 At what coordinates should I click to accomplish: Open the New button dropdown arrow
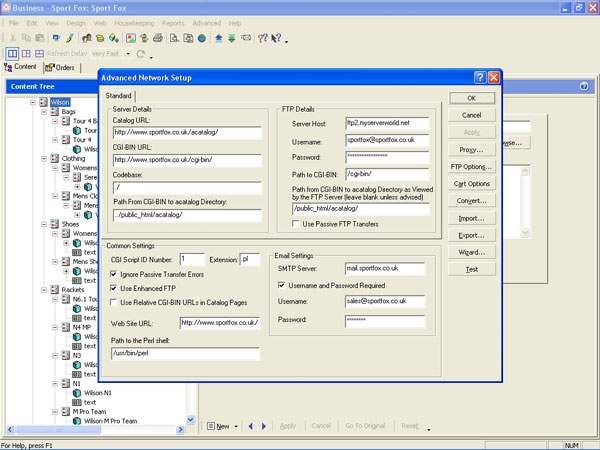(238, 426)
